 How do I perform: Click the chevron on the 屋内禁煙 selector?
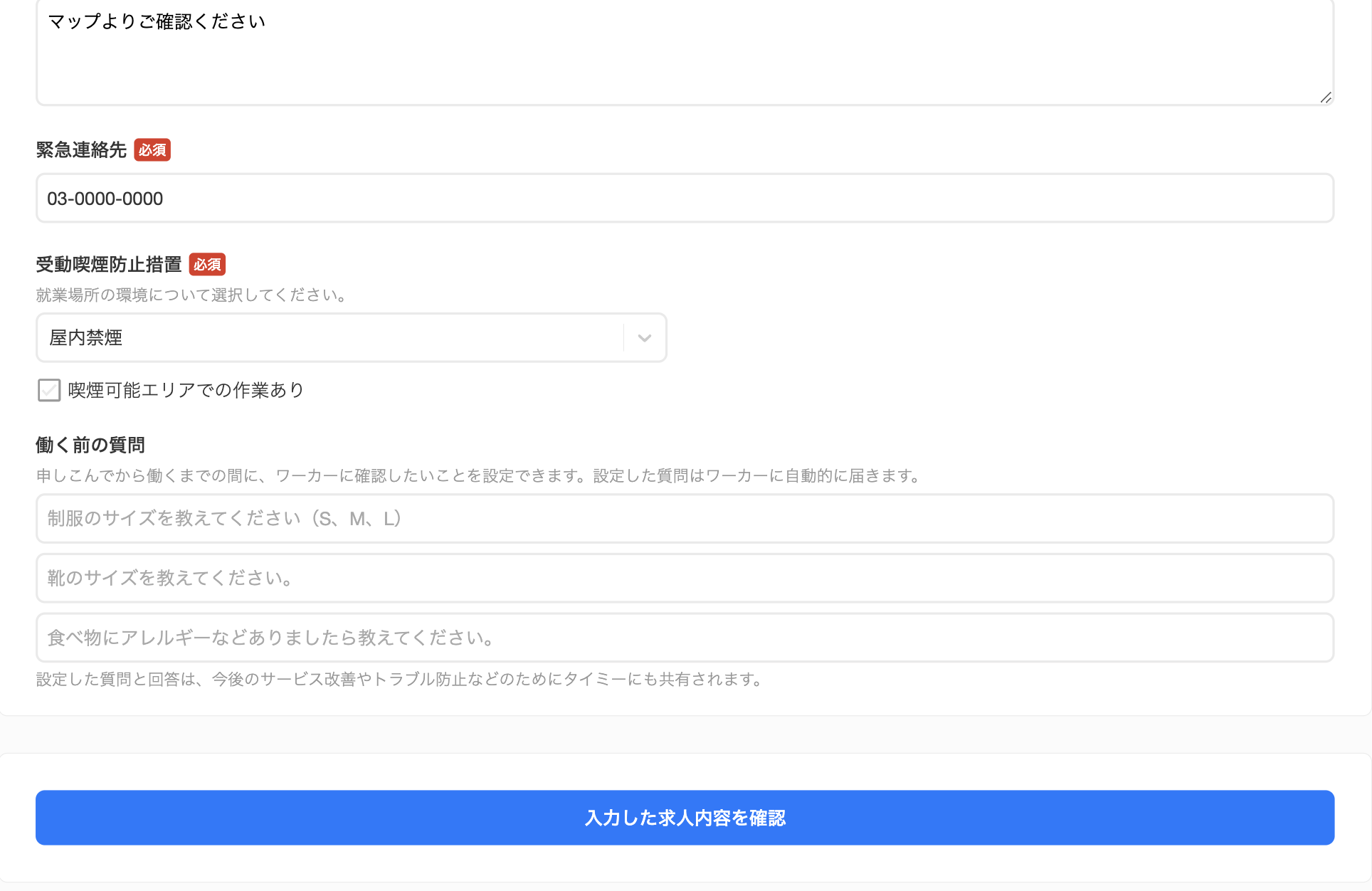(x=644, y=337)
